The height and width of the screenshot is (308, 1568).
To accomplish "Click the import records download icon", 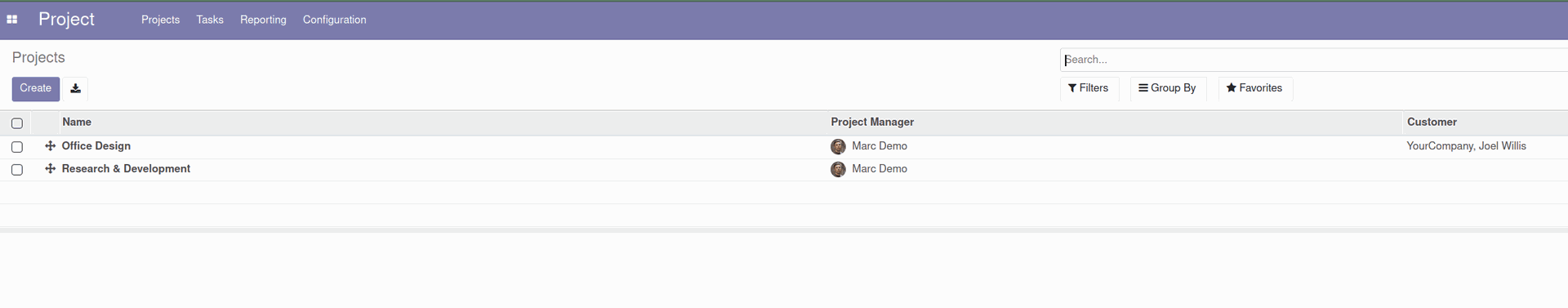I will 75,88.
